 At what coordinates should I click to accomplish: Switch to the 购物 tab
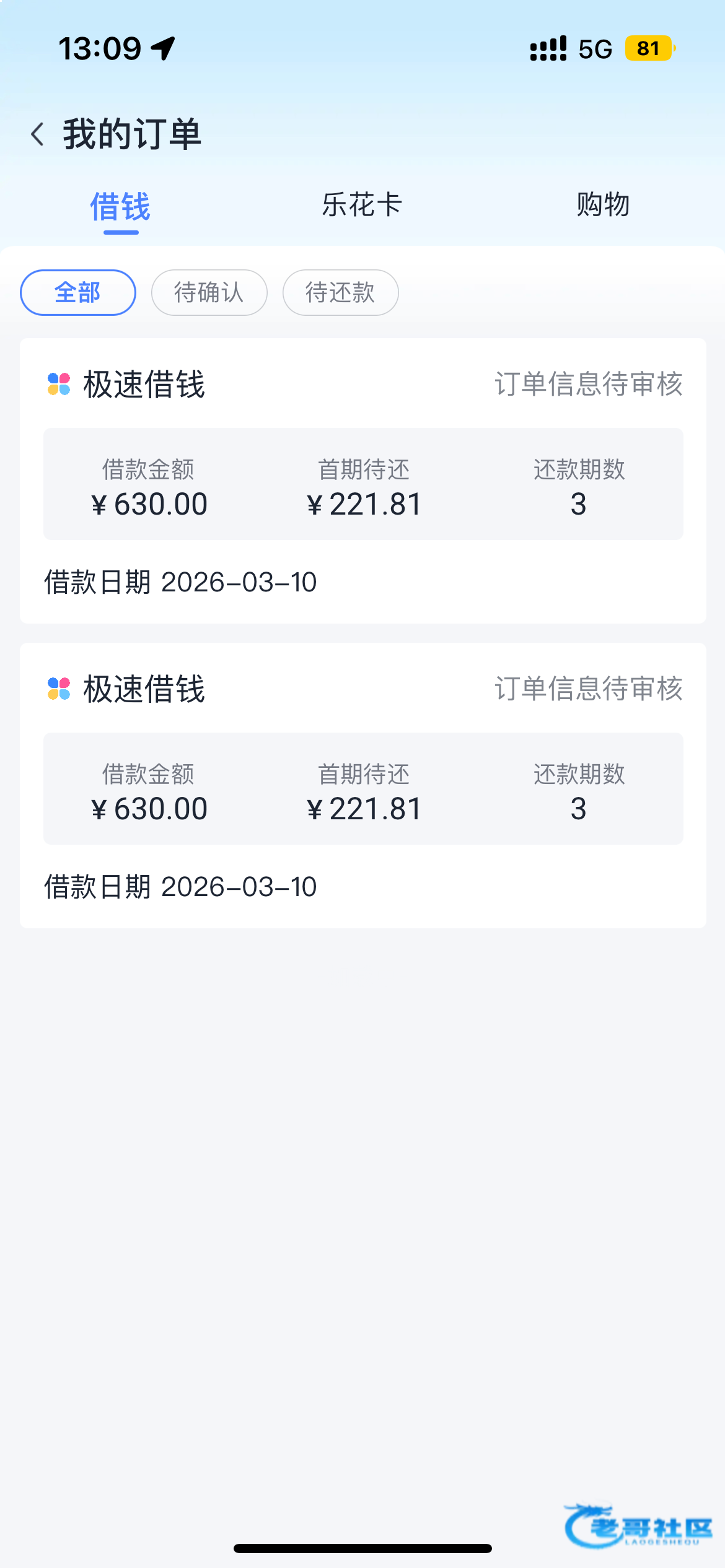(603, 204)
